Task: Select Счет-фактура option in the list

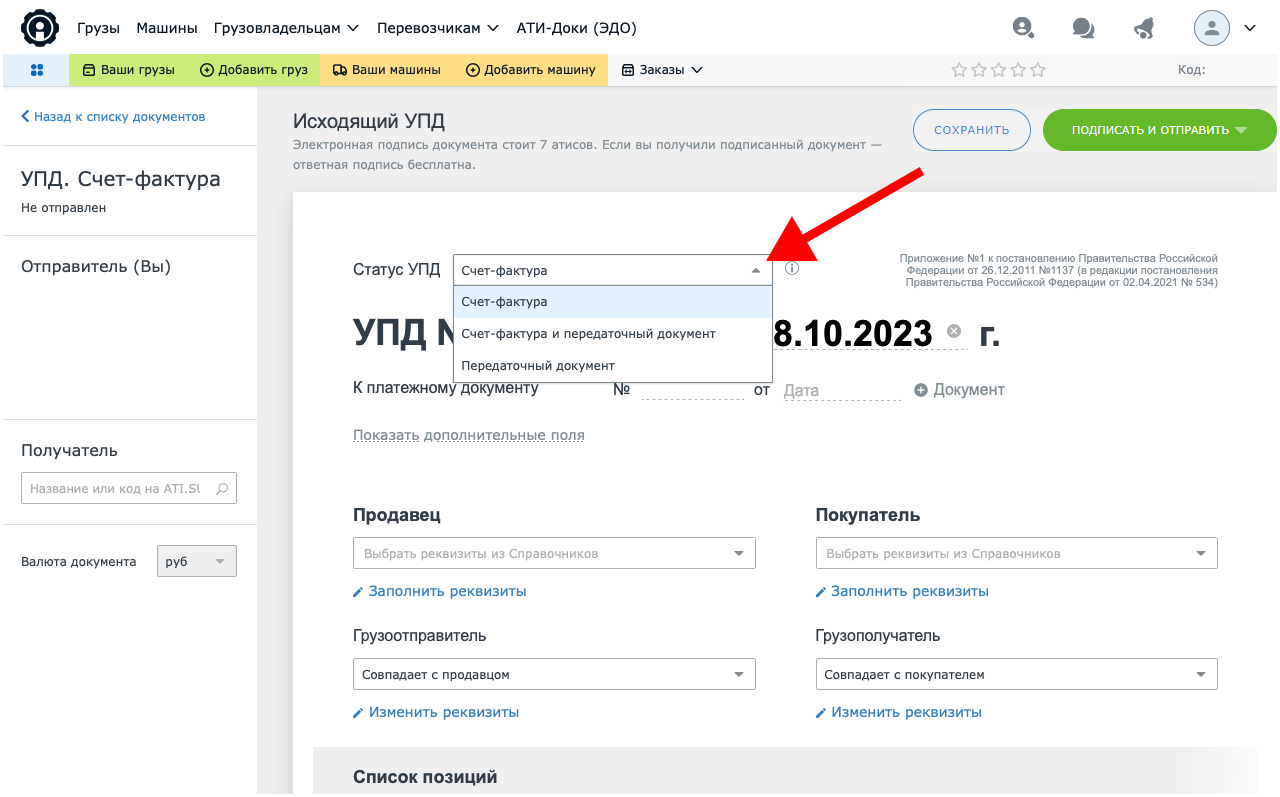Action: point(613,302)
